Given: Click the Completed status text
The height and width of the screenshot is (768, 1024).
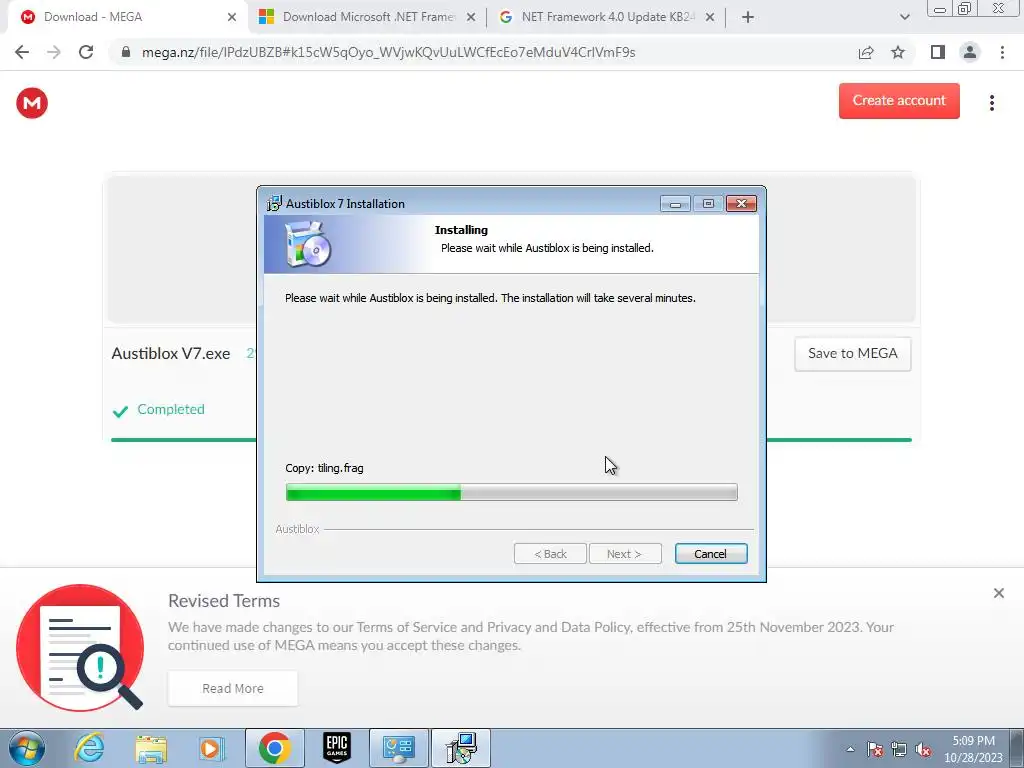Looking at the screenshot, I should [x=170, y=409].
